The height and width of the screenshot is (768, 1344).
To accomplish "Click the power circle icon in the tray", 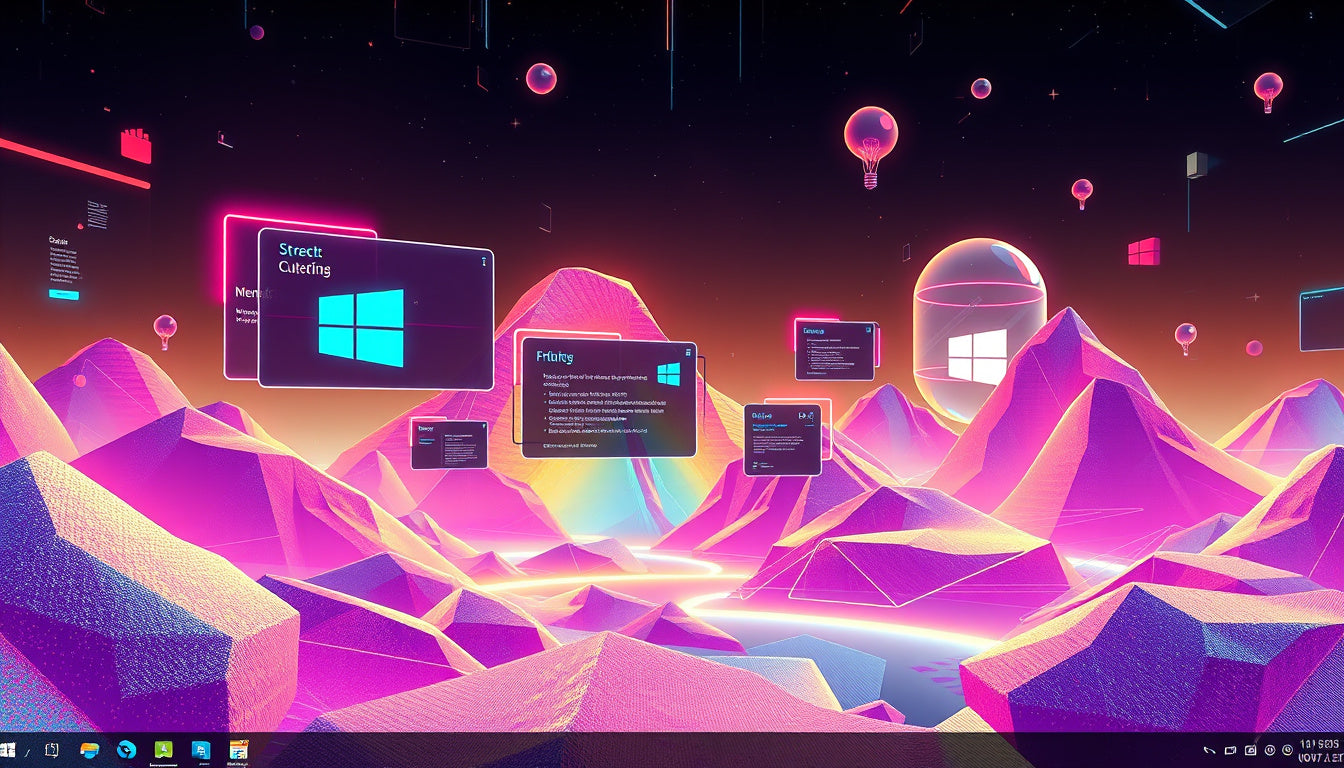I will [x=1269, y=751].
